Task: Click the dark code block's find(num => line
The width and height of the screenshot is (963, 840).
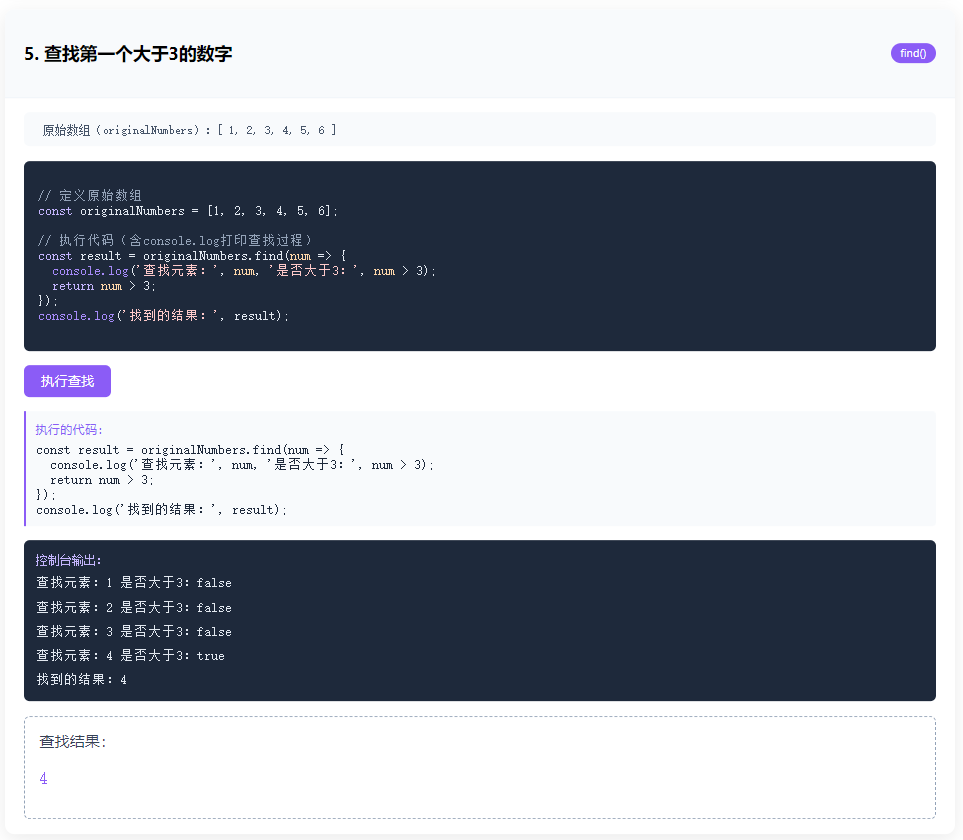Action: [192, 256]
